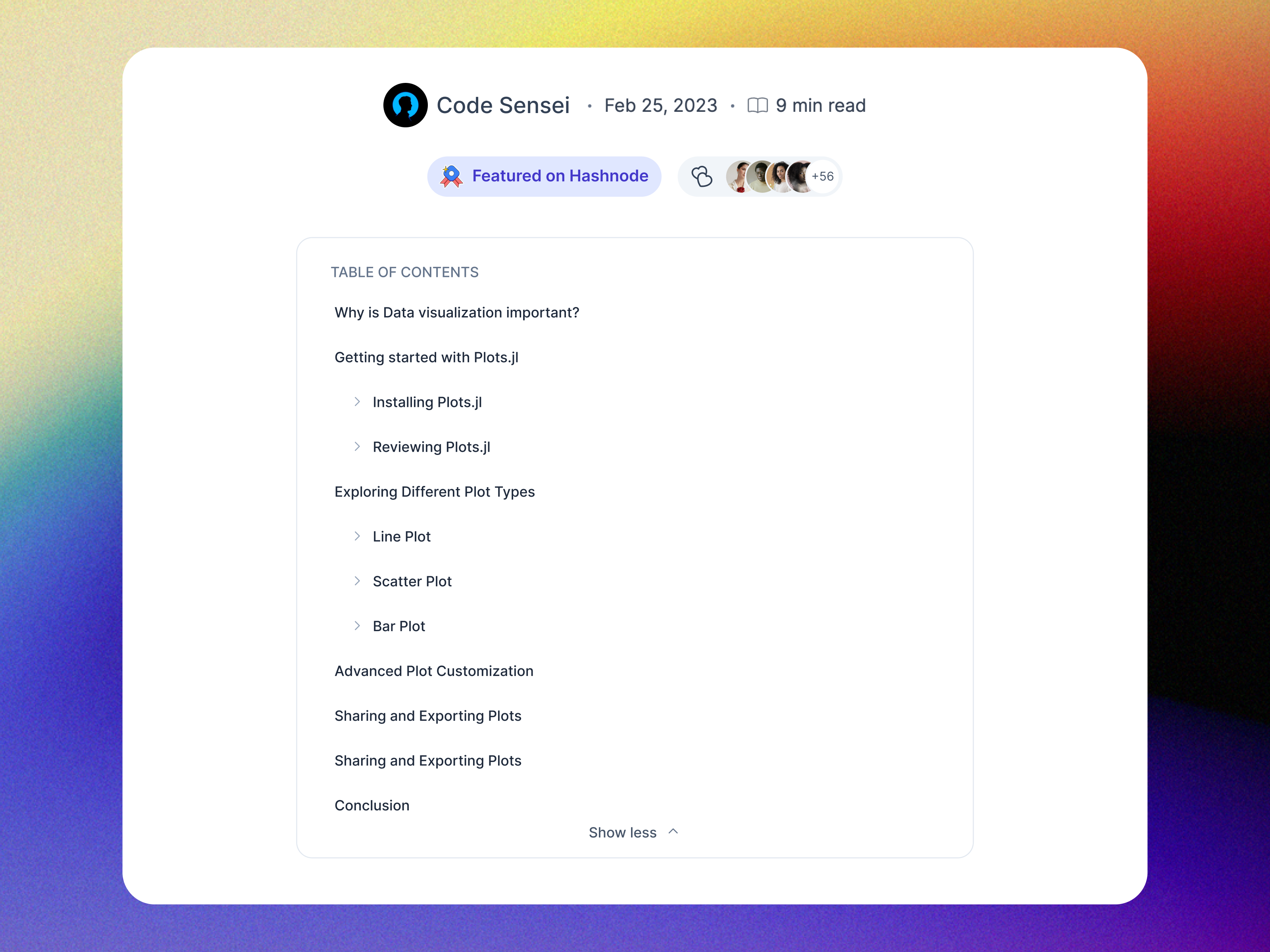Go to the Conclusion section
Viewport: 1270px width, 952px height.
[x=372, y=805]
